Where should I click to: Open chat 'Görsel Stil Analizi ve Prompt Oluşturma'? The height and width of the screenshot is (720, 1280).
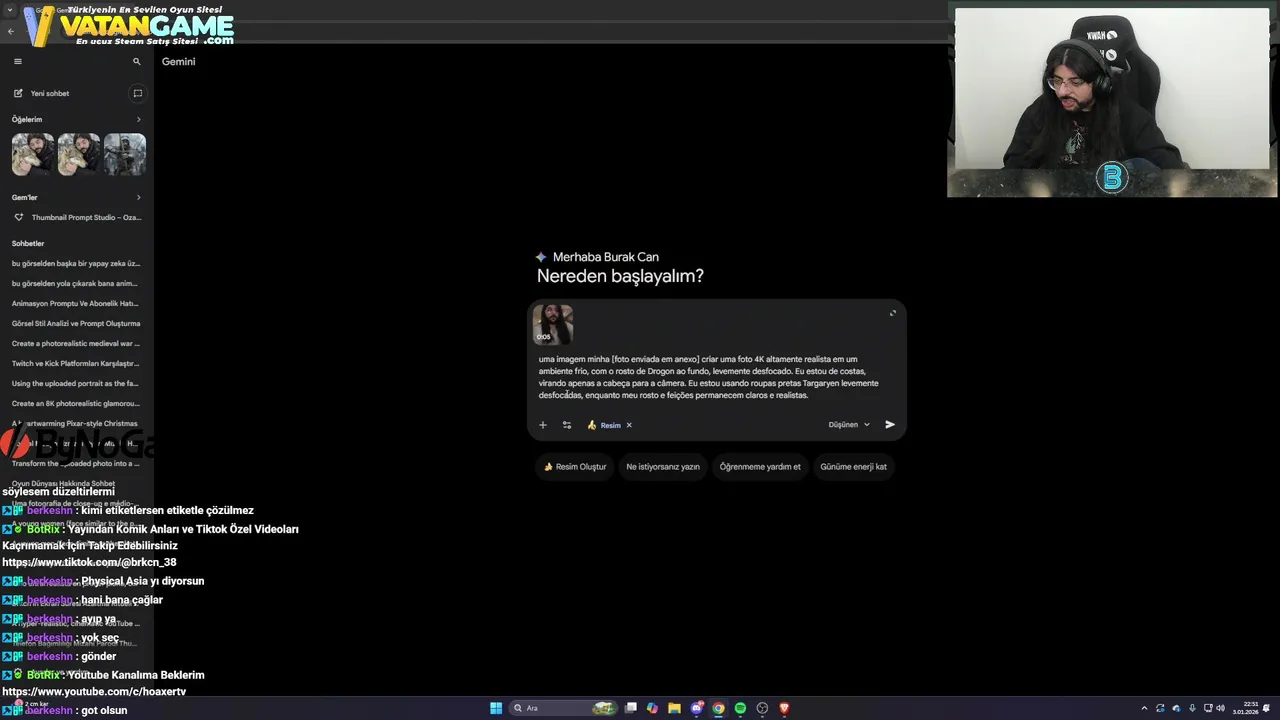click(x=76, y=323)
